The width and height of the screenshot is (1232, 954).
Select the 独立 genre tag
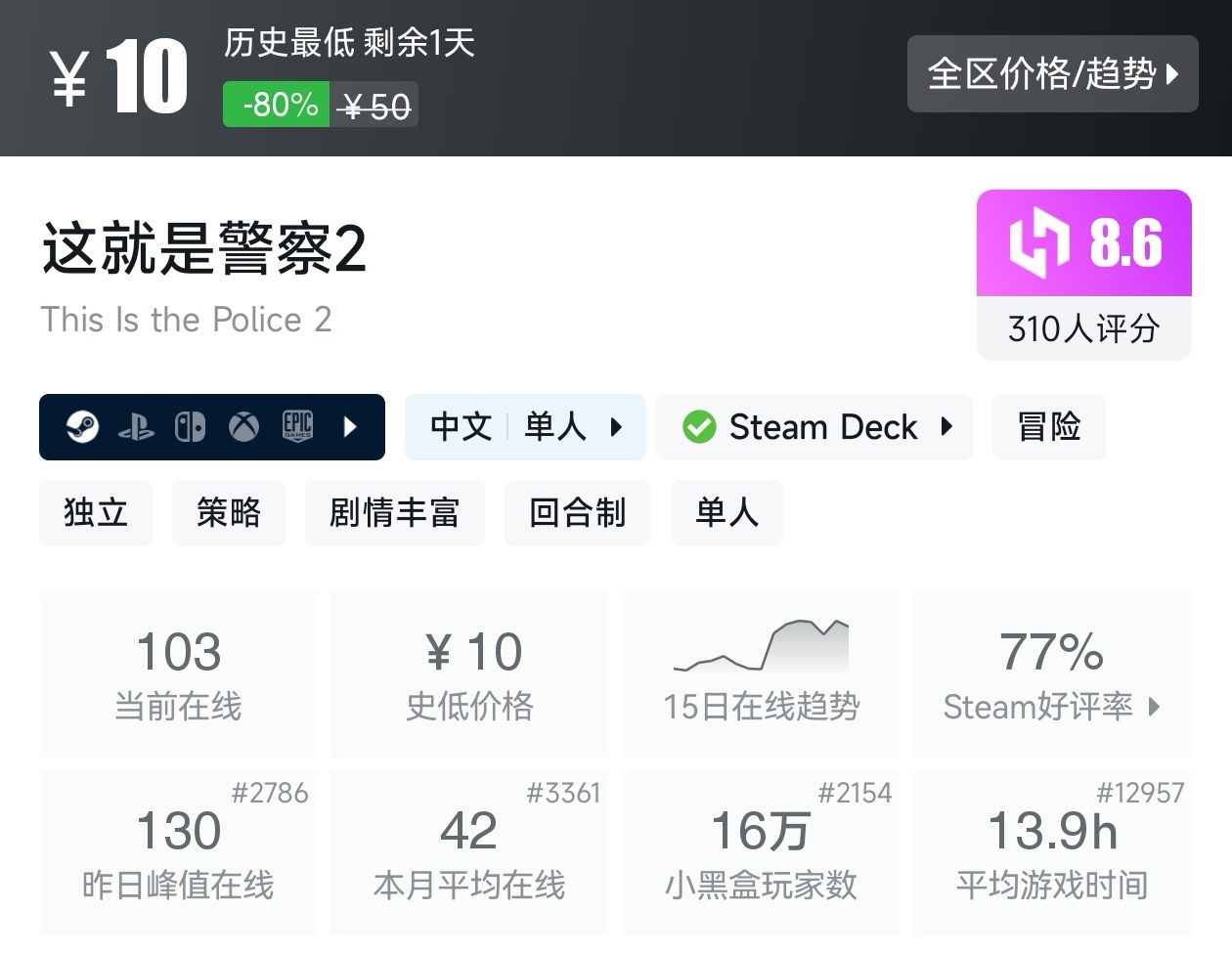pyautogui.click(x=96, y=513)
